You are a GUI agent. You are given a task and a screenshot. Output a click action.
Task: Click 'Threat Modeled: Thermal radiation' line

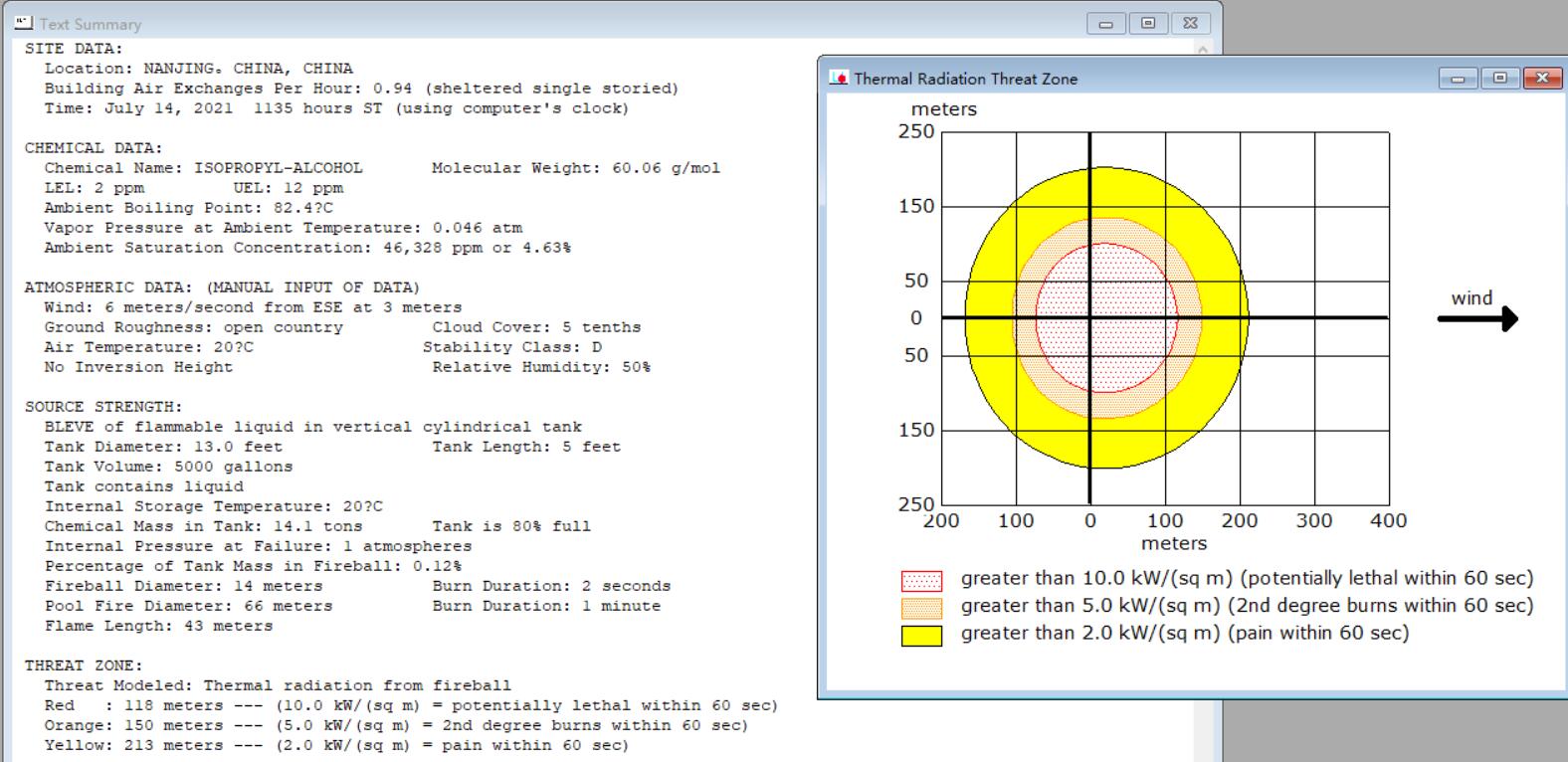[278, 685]
